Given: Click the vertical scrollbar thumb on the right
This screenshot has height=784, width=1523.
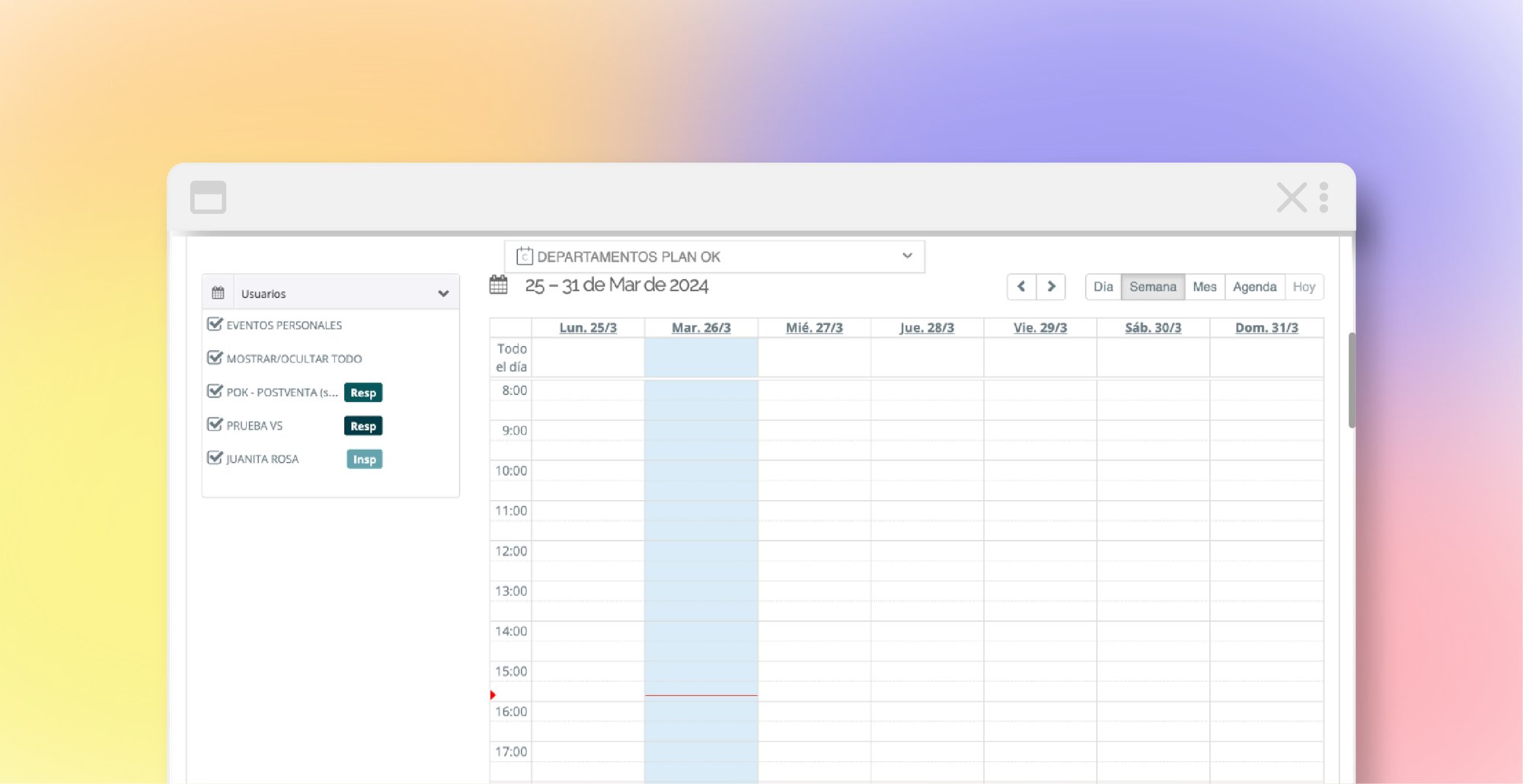Looking at the screenshot, I should (x=1352, y=380).
